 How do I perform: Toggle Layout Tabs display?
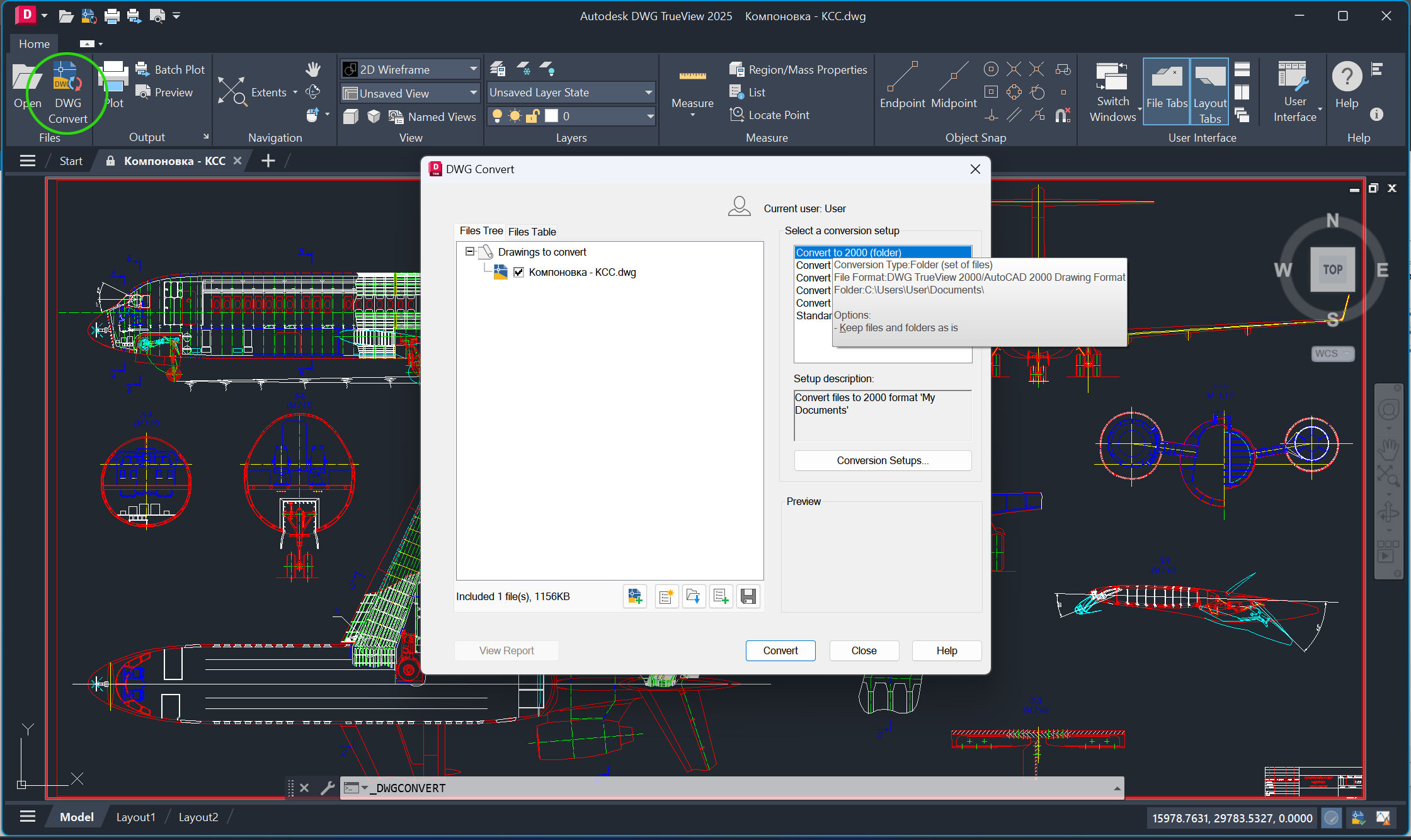click(x=1210, y=91)
